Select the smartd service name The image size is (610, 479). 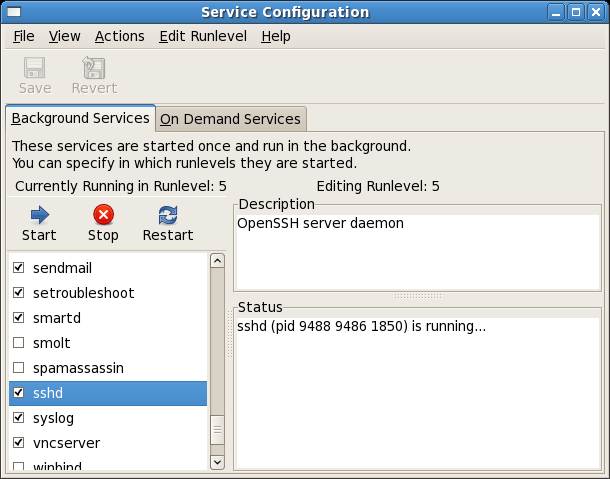click(x=57, y=318)
